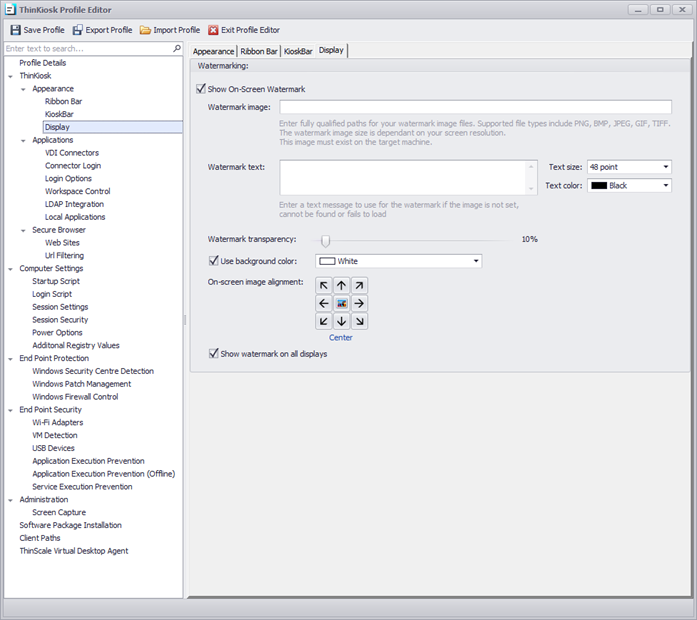Screen dimensions: 697x620
Task: Switch to the KioskBar tab
Action: (x=298, y=51)
